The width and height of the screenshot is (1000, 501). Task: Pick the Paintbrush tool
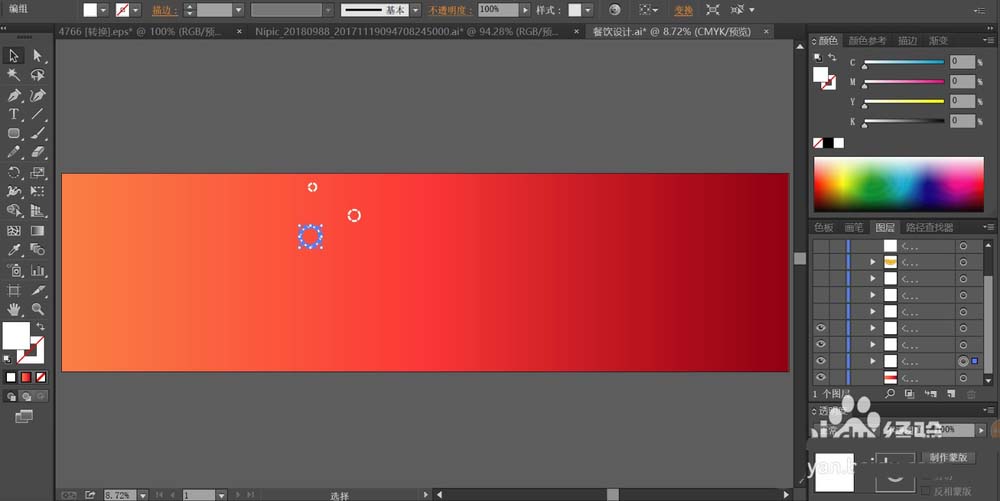tap(38, 133)
